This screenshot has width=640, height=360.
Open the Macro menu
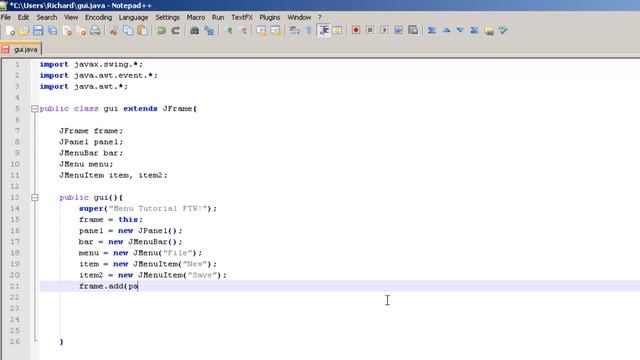pos(196,17)
